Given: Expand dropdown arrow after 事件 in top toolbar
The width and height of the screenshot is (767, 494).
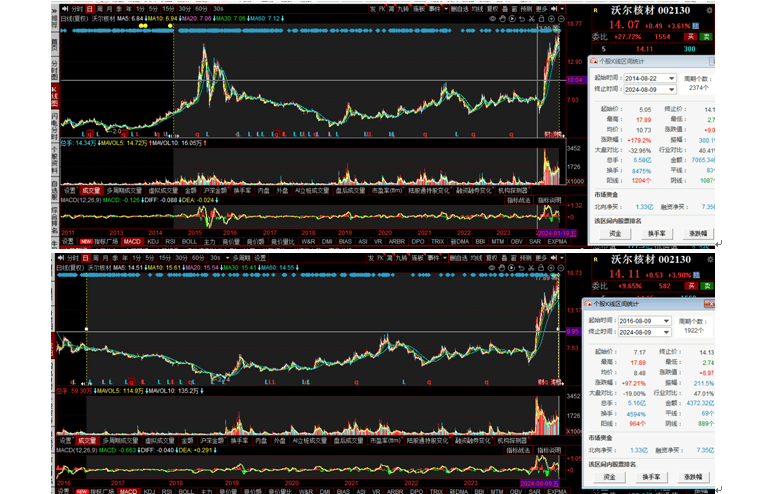Looking at the screenshot, I should click(446, 9).
